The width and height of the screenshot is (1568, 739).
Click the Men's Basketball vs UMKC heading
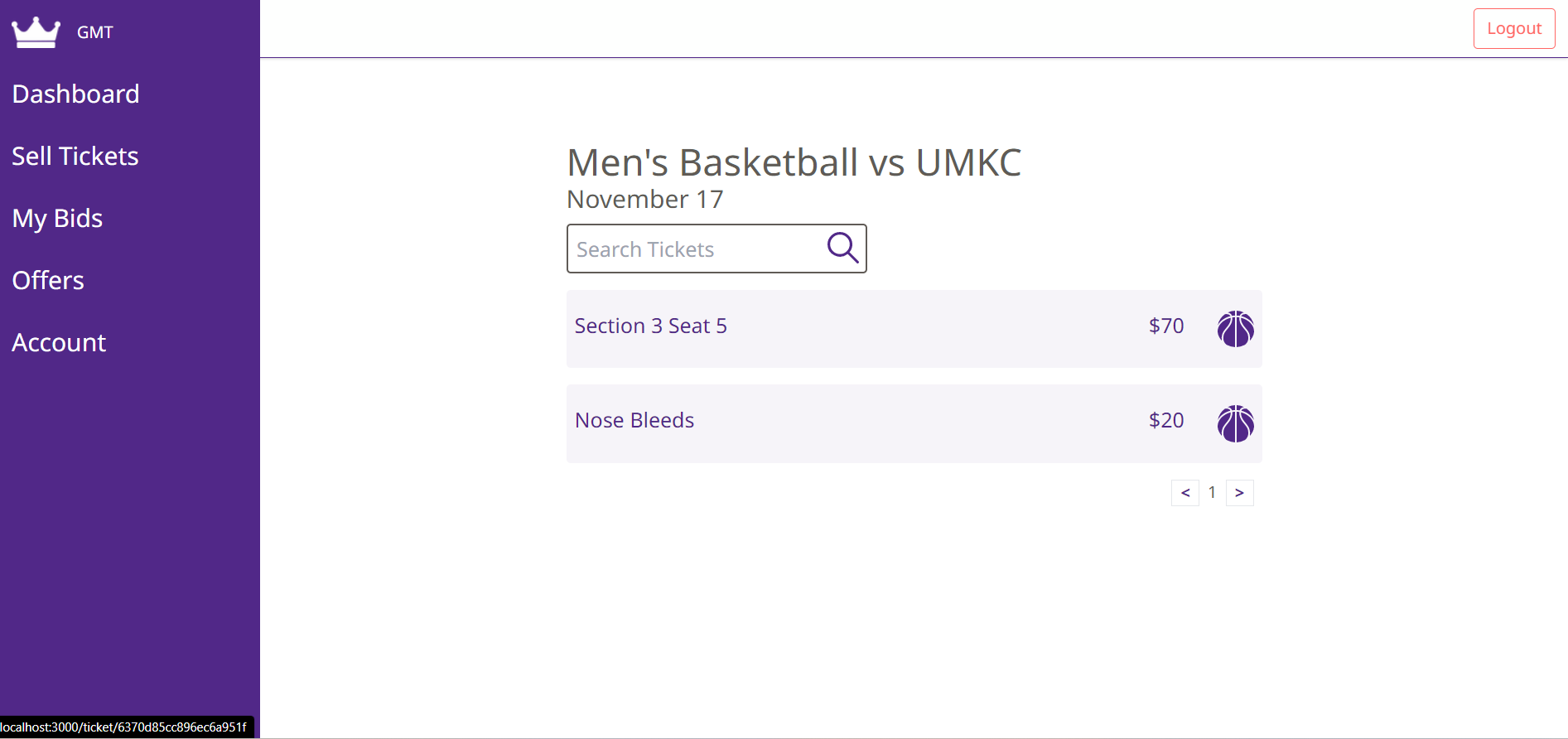tap(794, 162)
